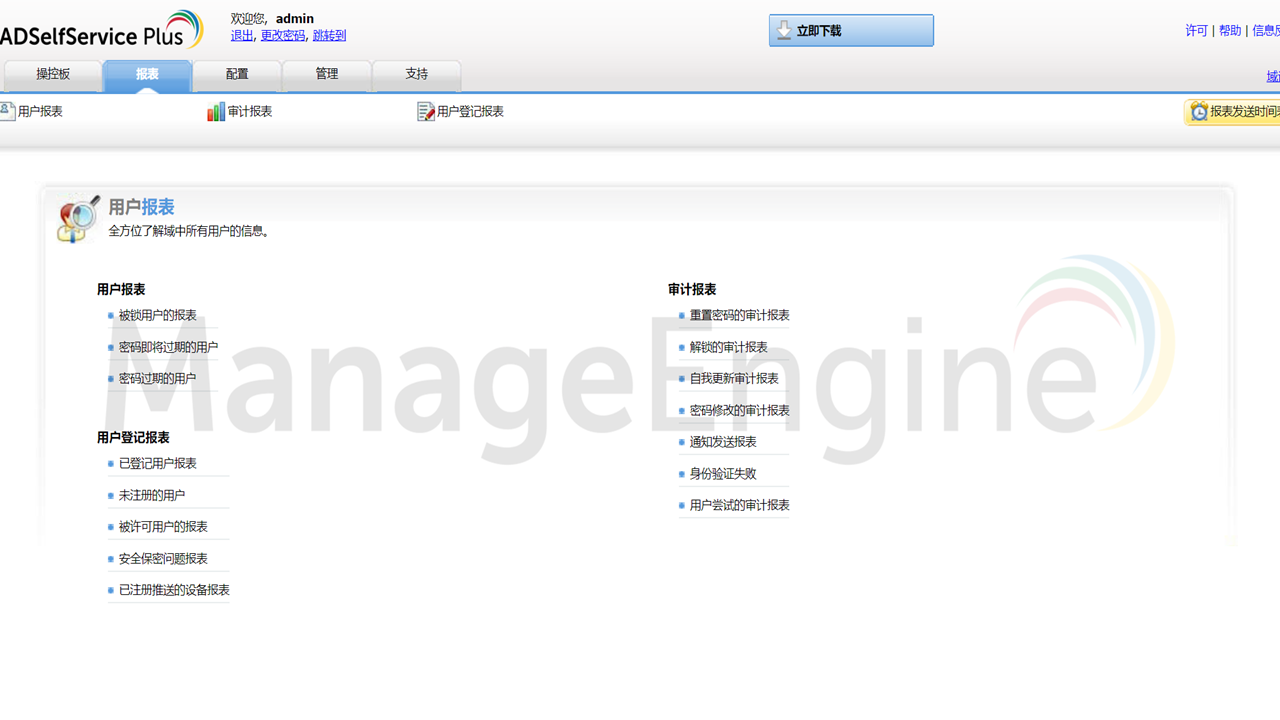
Task: Click the ADSelfService Plus logo
Action: [100, 29]
